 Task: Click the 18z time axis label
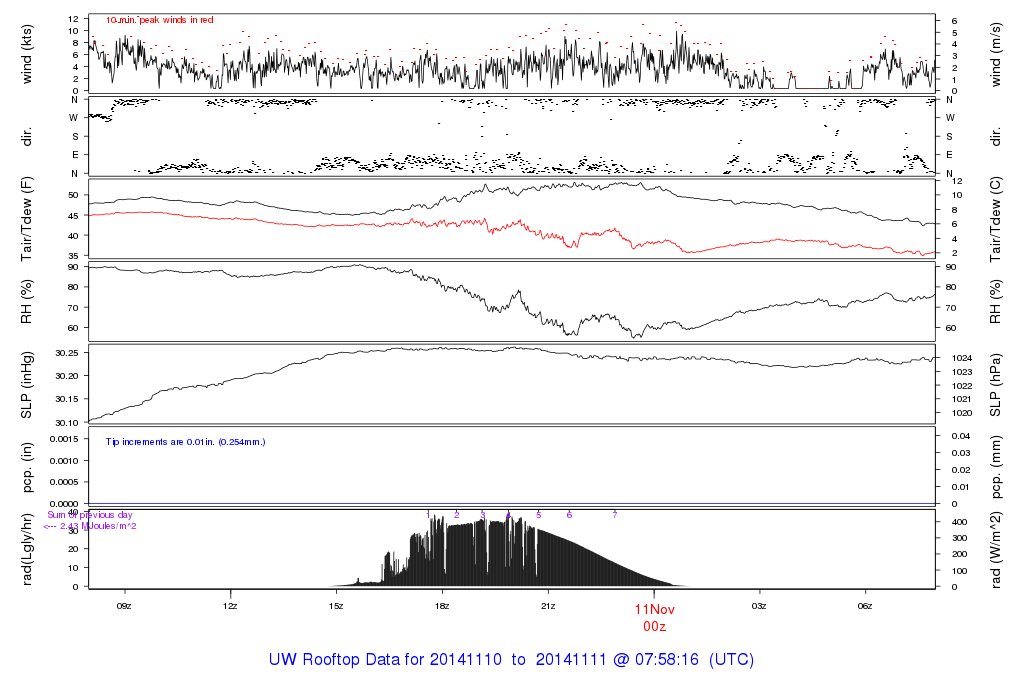tap(442, 606)
